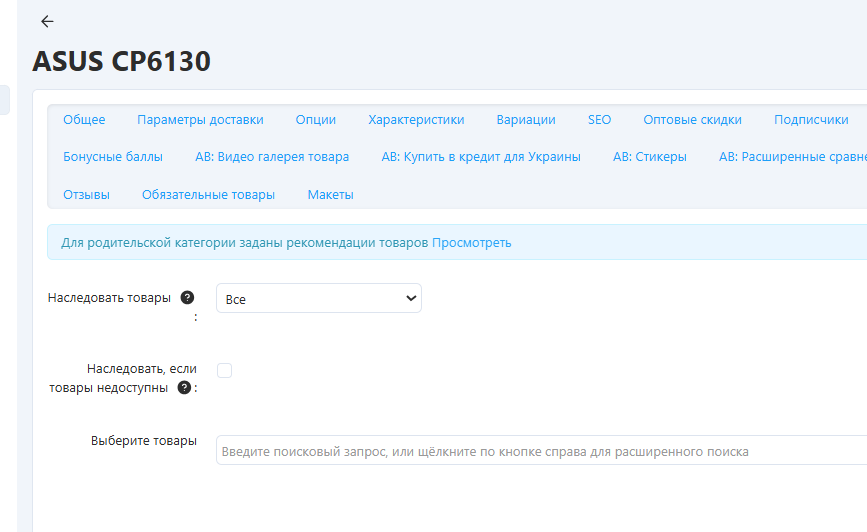The image size is (867, 532).
Task: Switch to the Общее tab
Action: tap(84, 120)
